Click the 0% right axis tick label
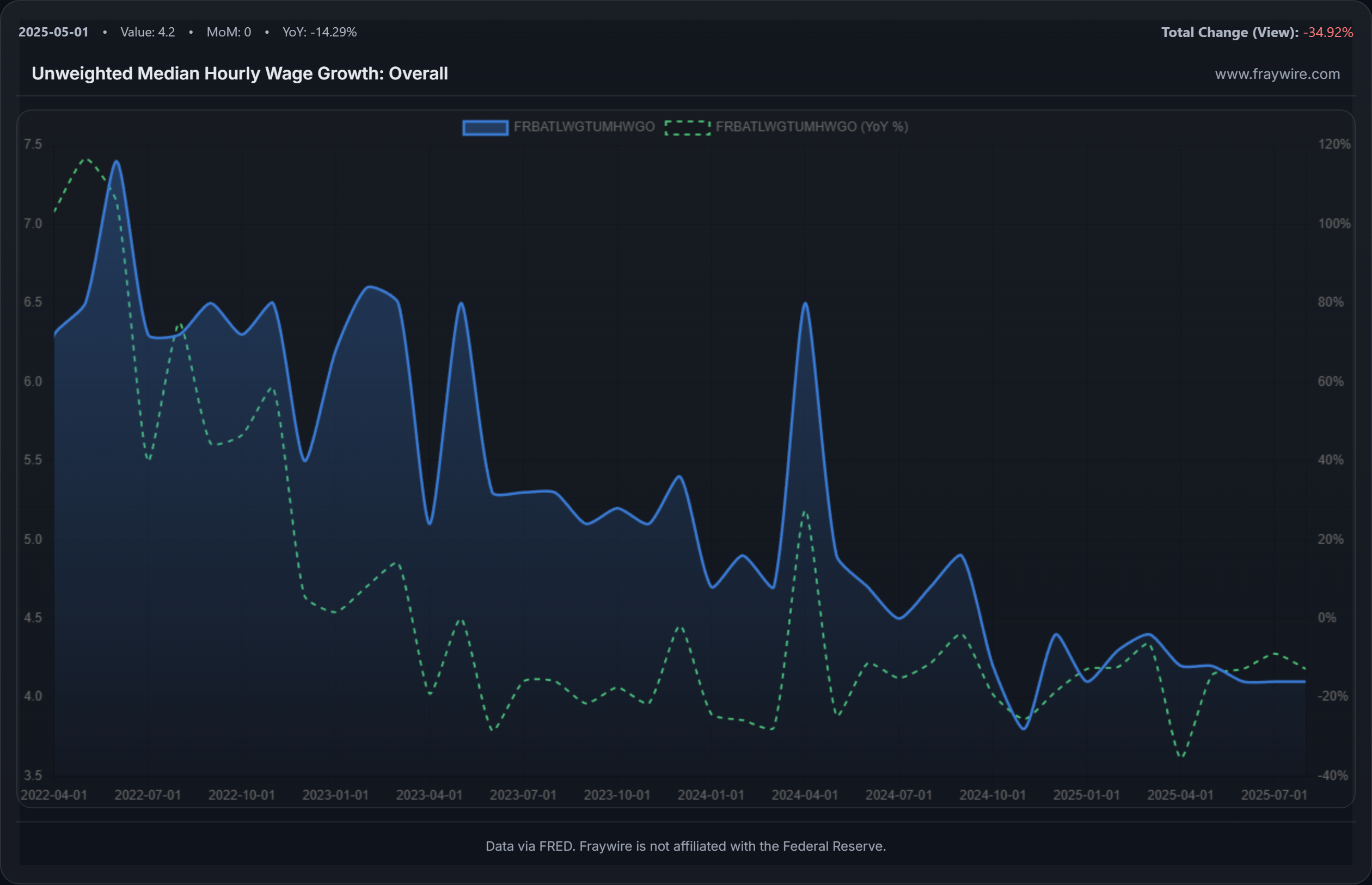 (1327, 618)
